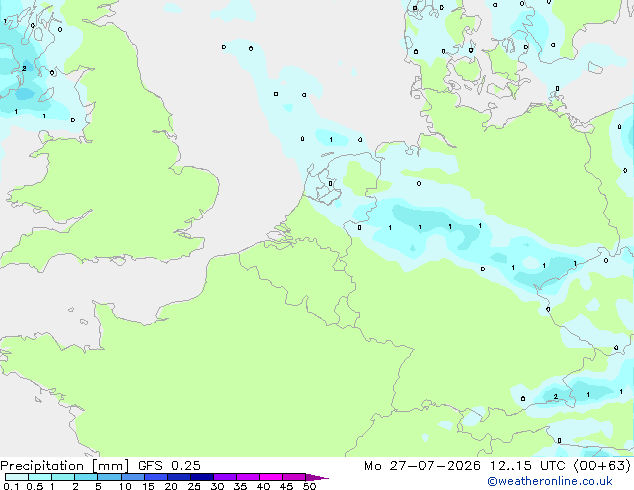Pick the 35–40 mm legend swatch
Image resolution: width=634 pixels, height=490 pixels.
(x=248, y=477)
